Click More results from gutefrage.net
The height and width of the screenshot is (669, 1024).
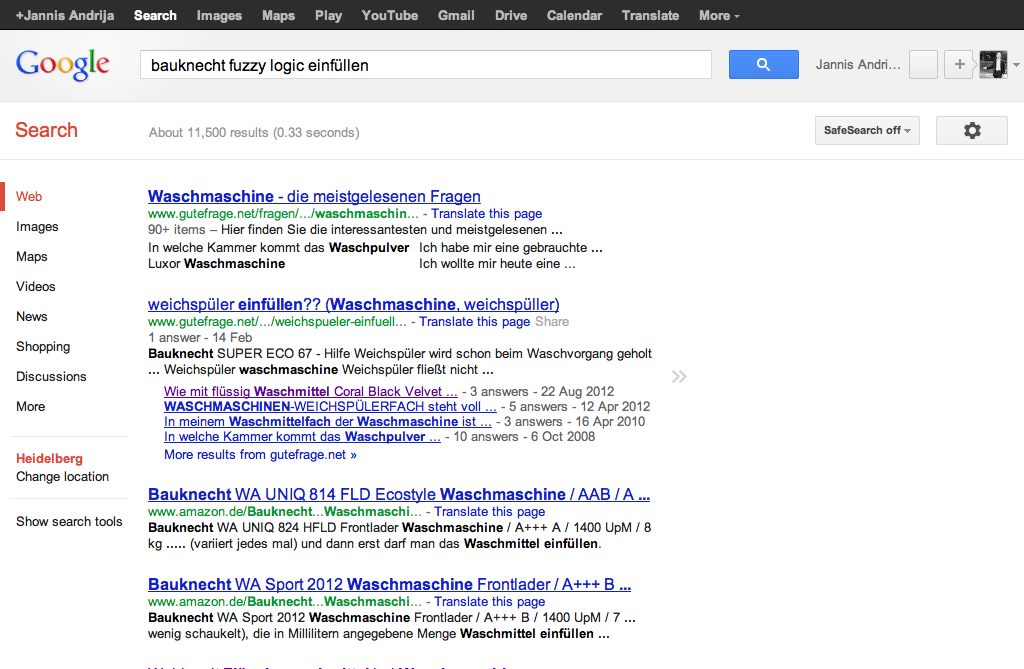point(261,455)
